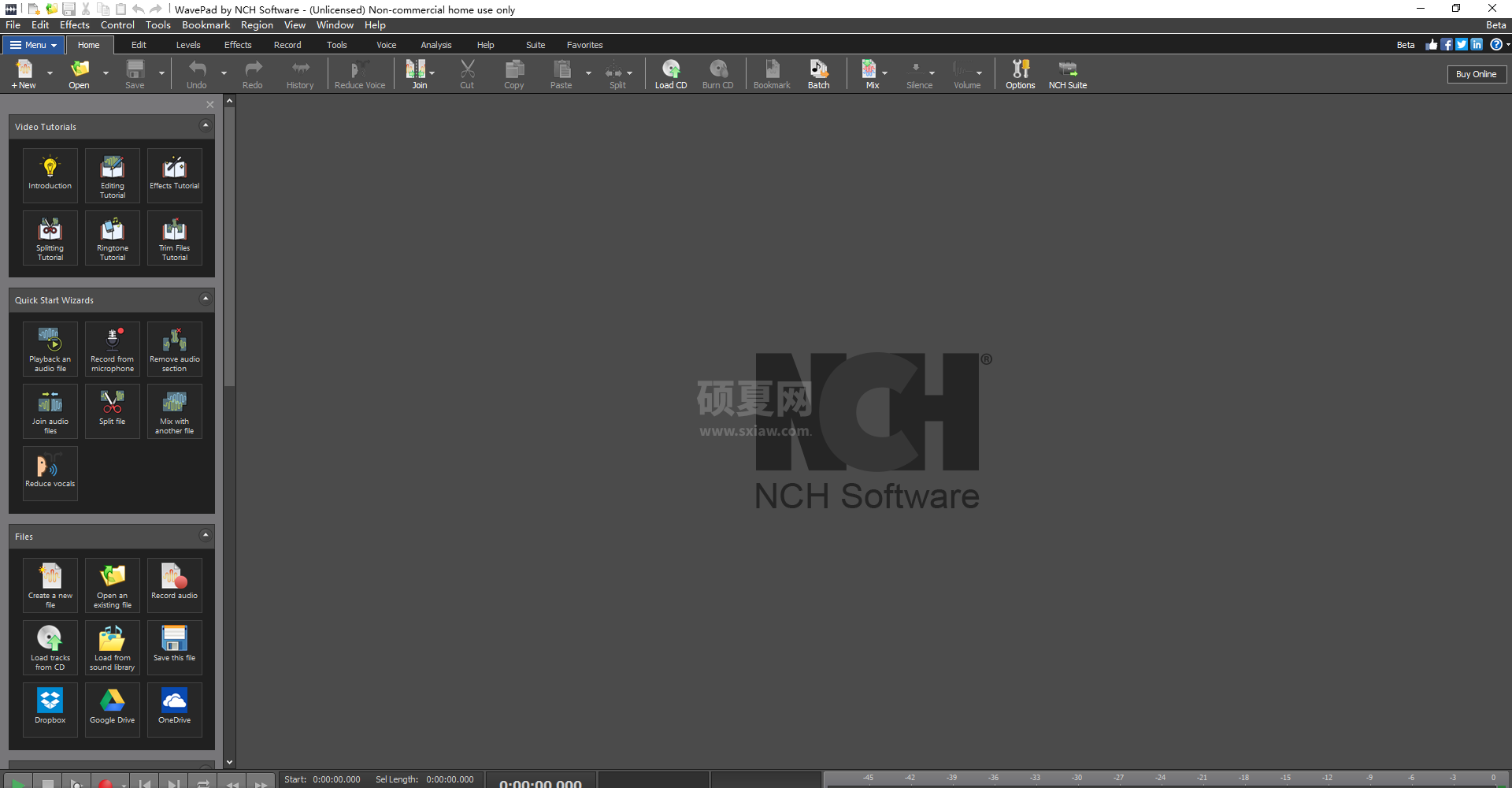Click the green Play button
The height and width of the screenshot is (788, 1512).
point(17,782)
